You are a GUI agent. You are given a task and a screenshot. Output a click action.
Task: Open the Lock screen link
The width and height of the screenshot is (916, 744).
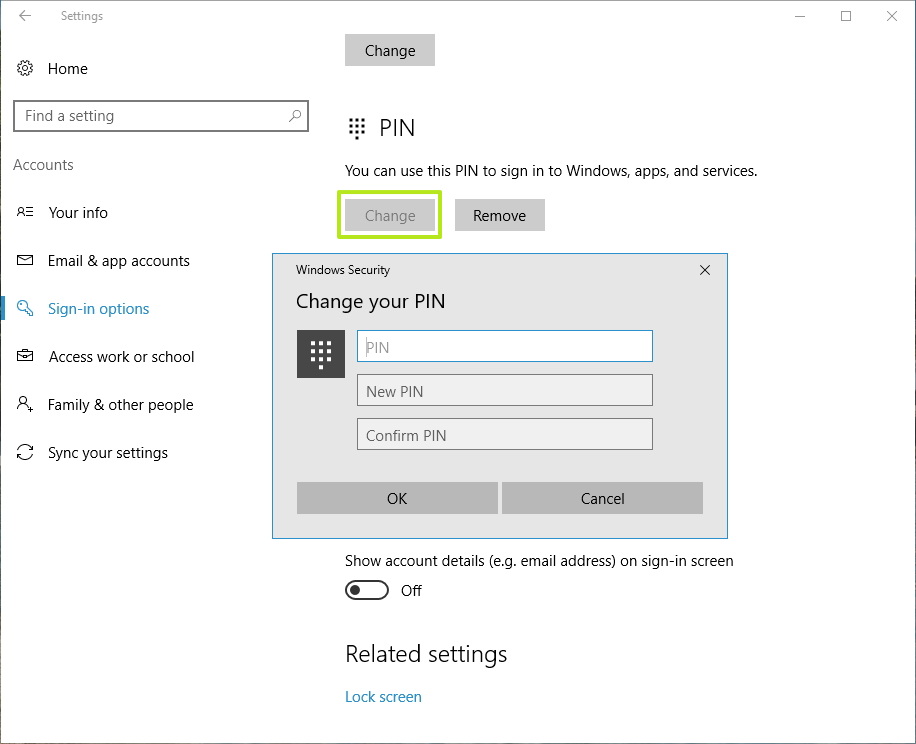383,697
